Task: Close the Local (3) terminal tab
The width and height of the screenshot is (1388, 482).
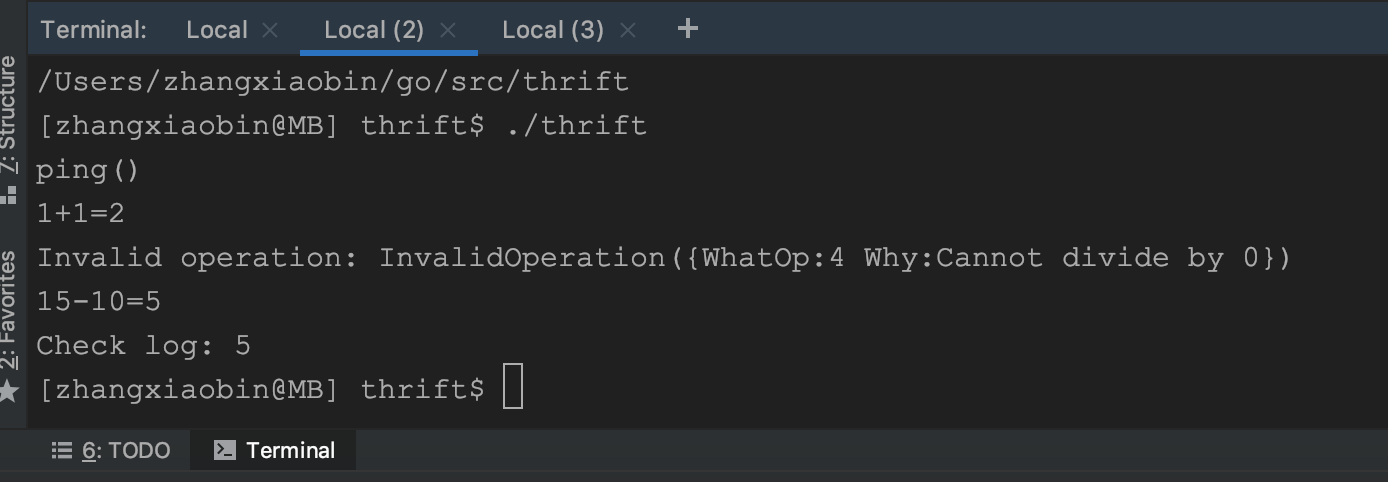Action: click(x=628, y=30)
